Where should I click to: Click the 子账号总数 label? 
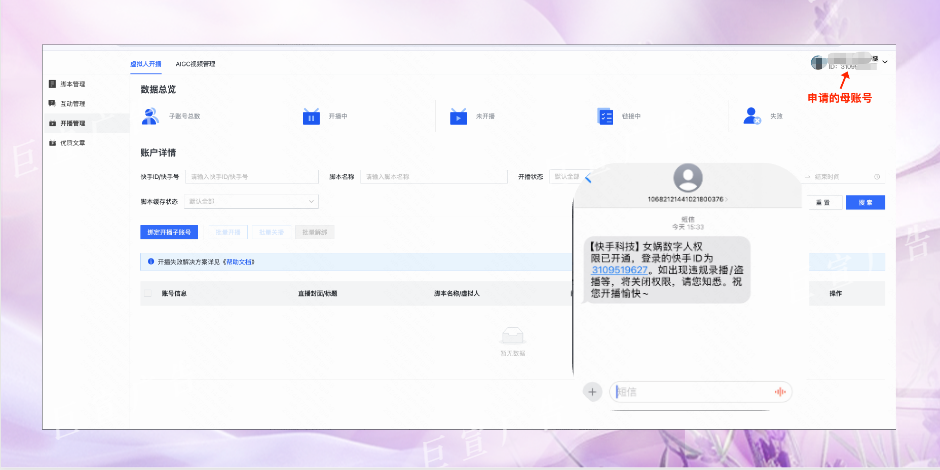pos(185,116)
